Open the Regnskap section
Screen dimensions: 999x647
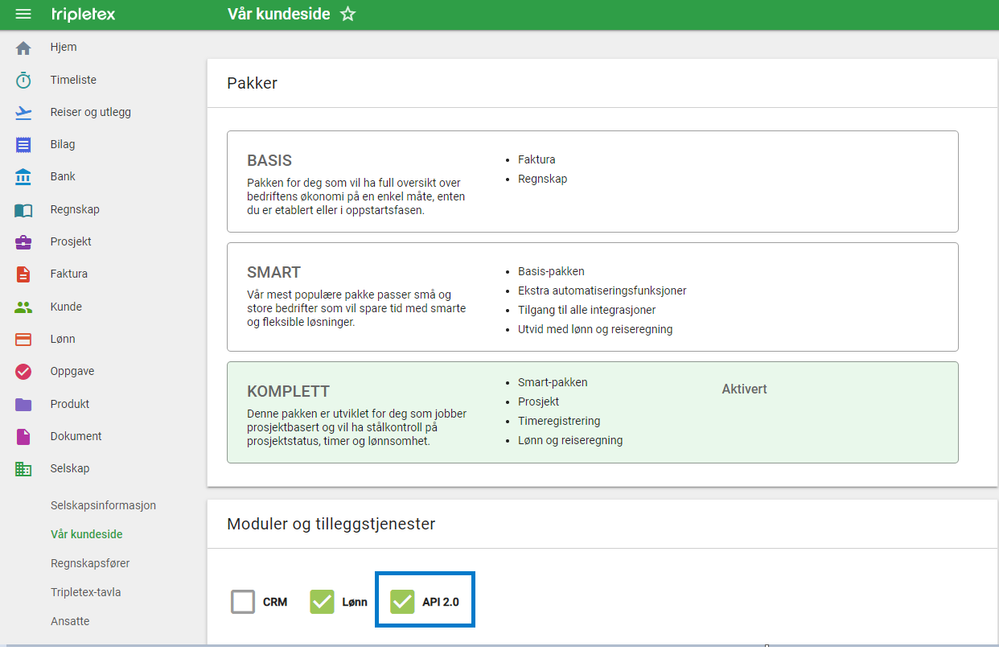(x=75, y=210)
